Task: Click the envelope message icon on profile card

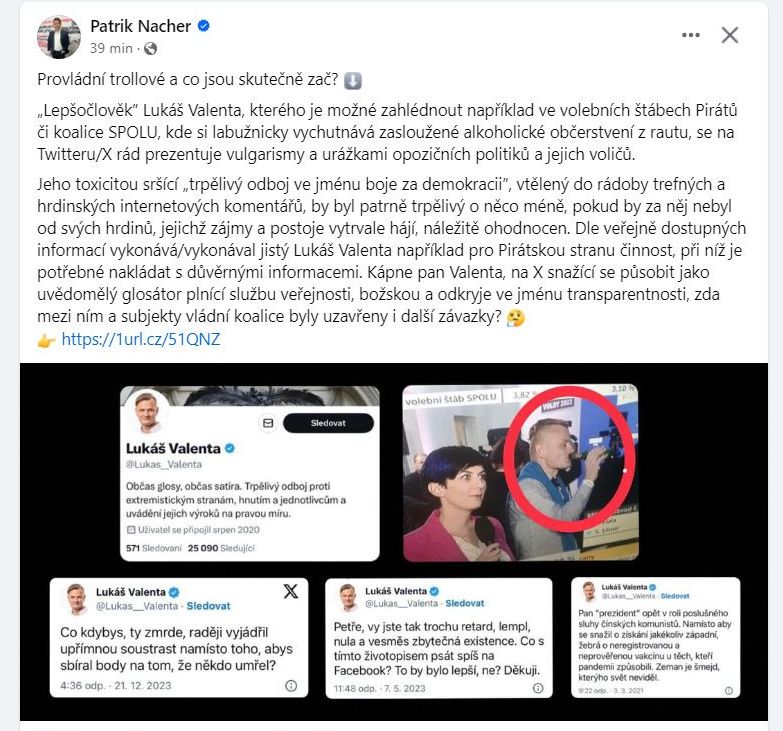Action: pos(268,423)
